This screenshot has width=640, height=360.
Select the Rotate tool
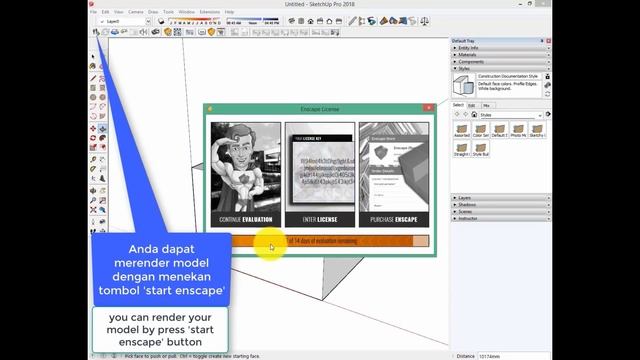(93, 138)
